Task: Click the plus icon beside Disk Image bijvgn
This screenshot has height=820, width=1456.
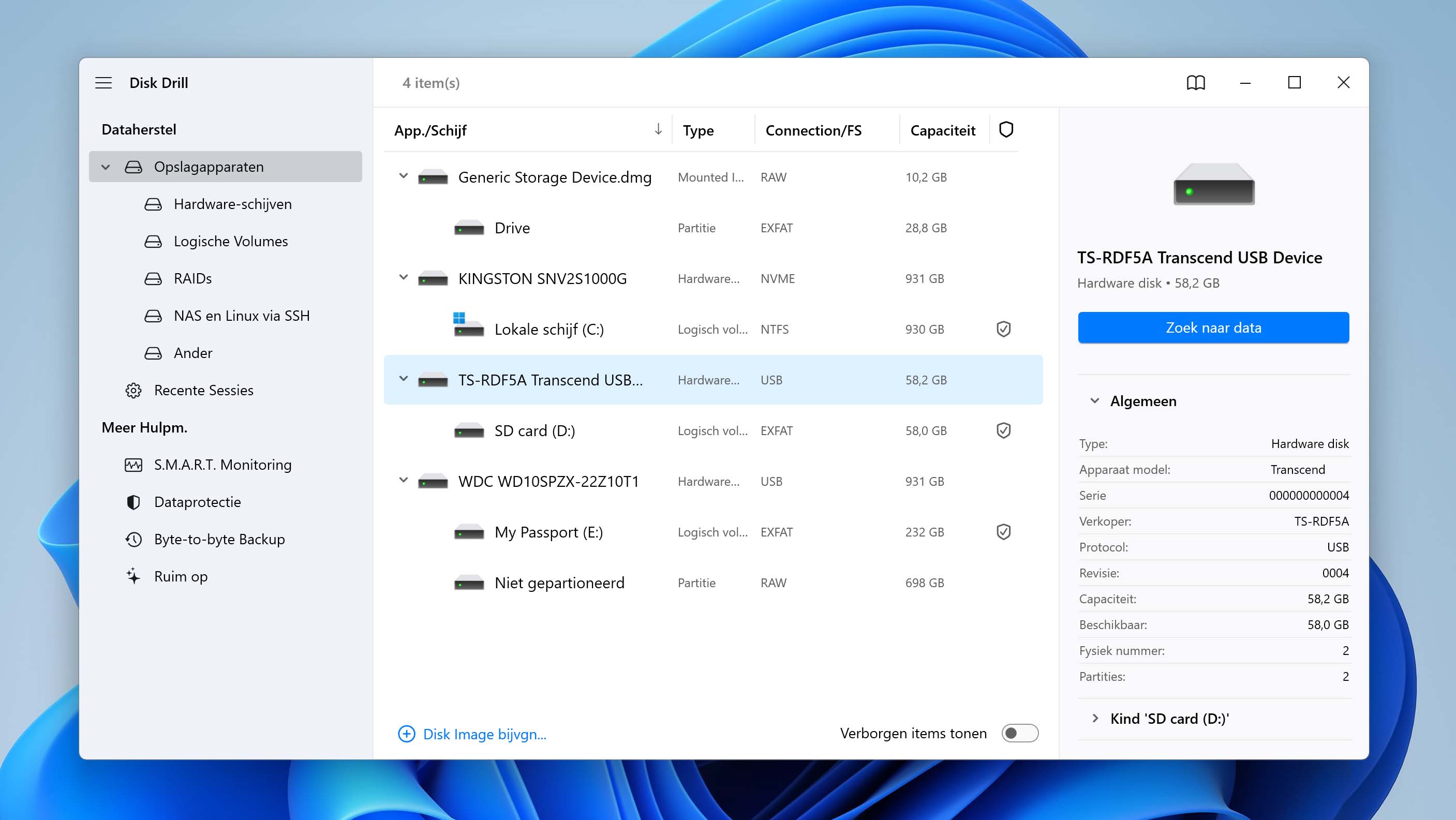Action: 406,734
